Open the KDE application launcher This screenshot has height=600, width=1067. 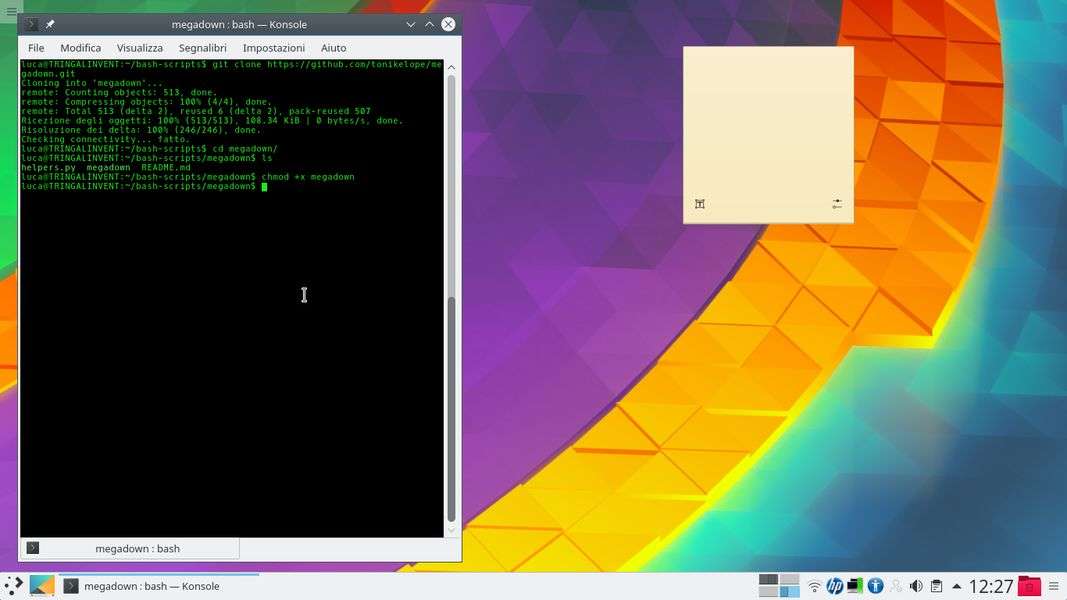pos(13,586)
